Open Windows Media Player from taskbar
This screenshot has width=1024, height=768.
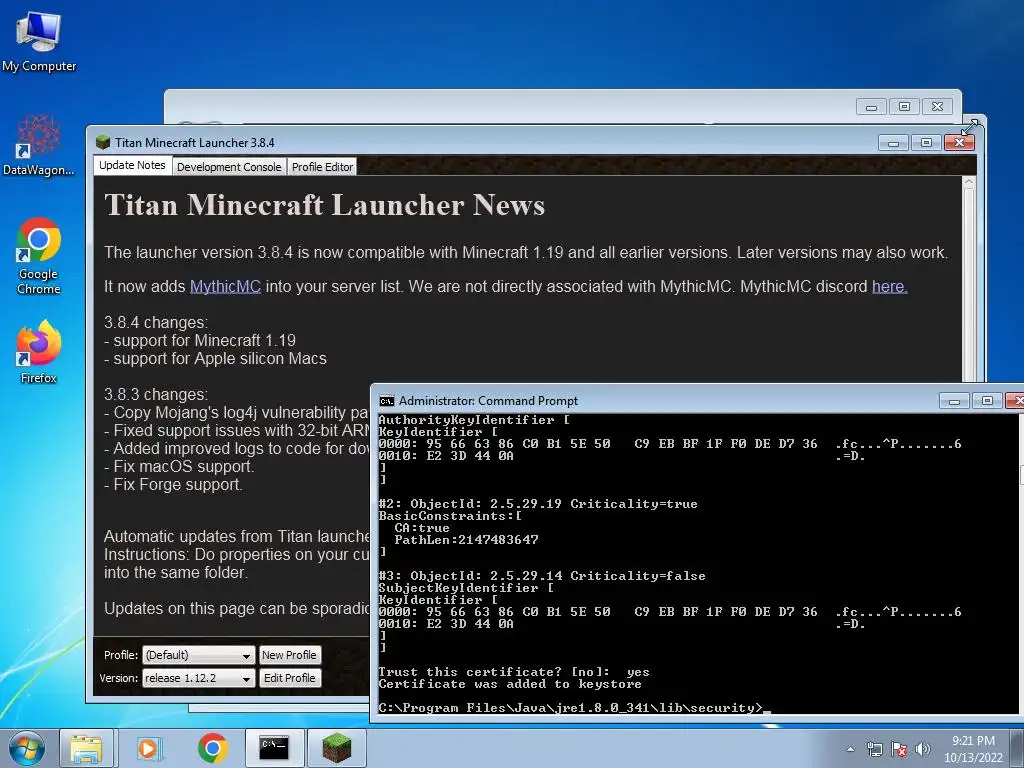[x=149, y=748]
